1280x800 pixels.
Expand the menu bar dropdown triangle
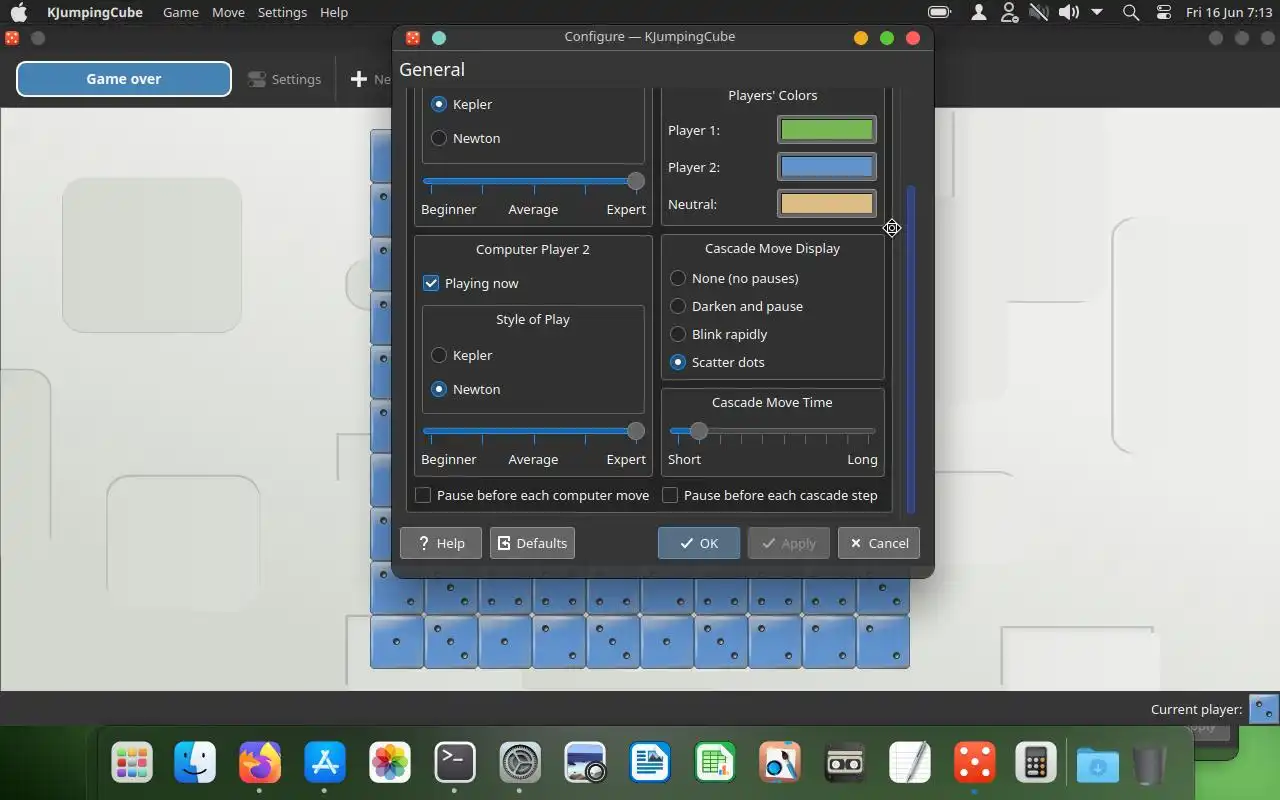1097,12
